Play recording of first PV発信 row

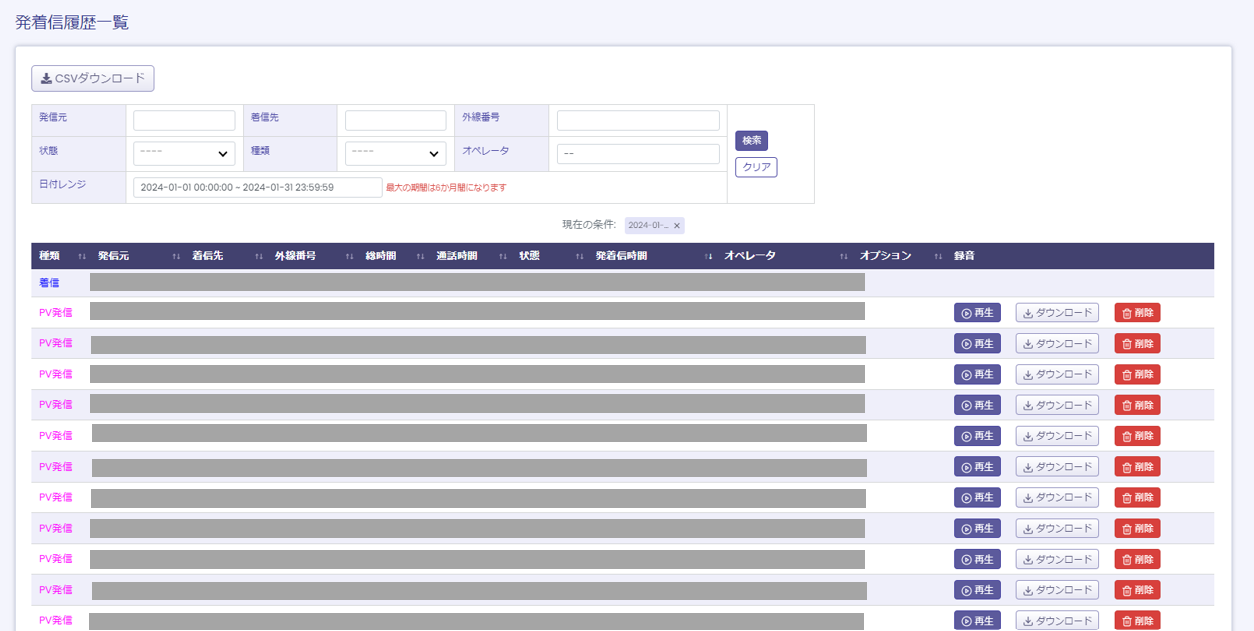(x=977, y=313)
